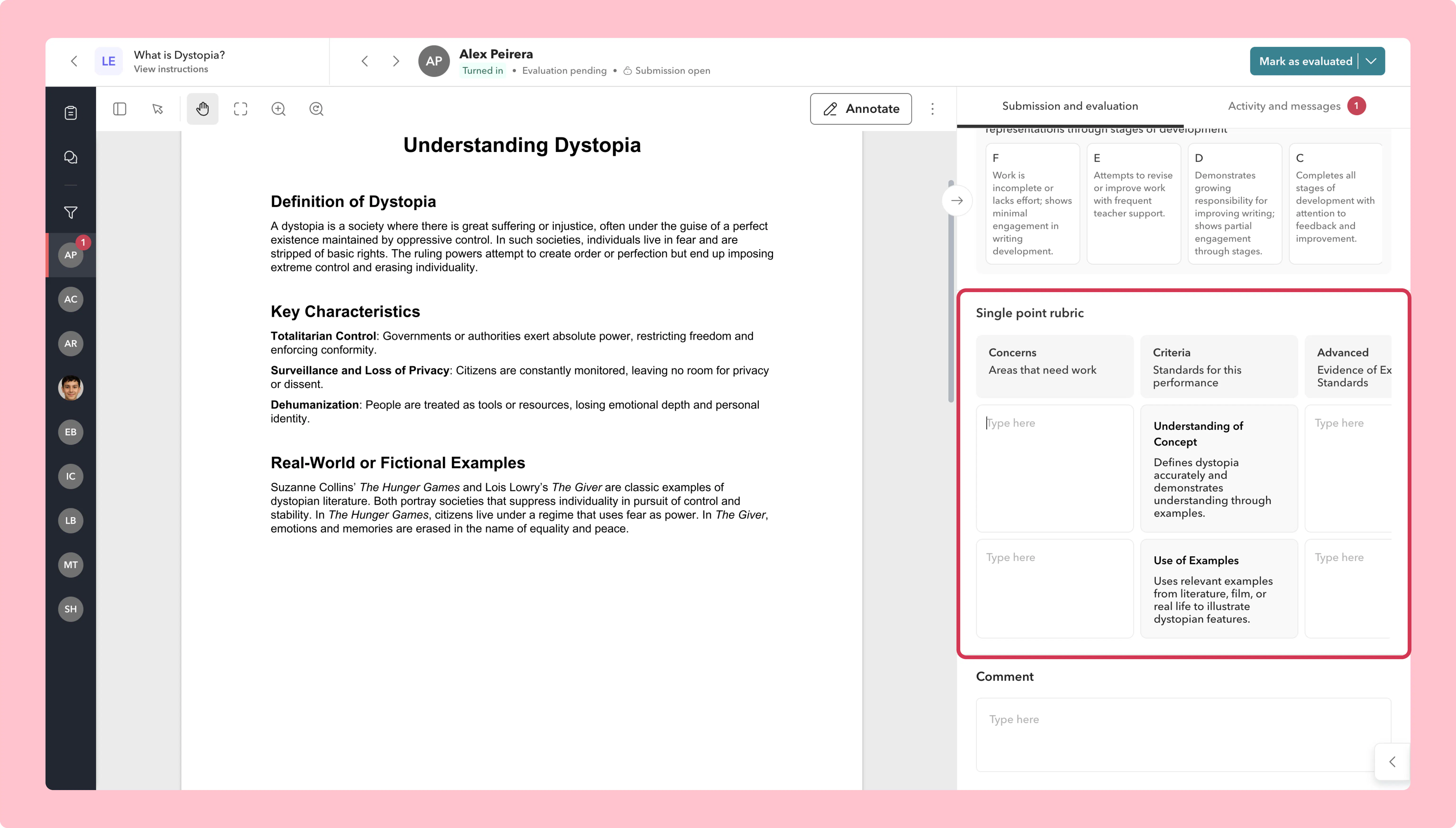Screen dimensions: 1456x828
Task: Click the Criteria column header
Action: (x=1219, y=367)
